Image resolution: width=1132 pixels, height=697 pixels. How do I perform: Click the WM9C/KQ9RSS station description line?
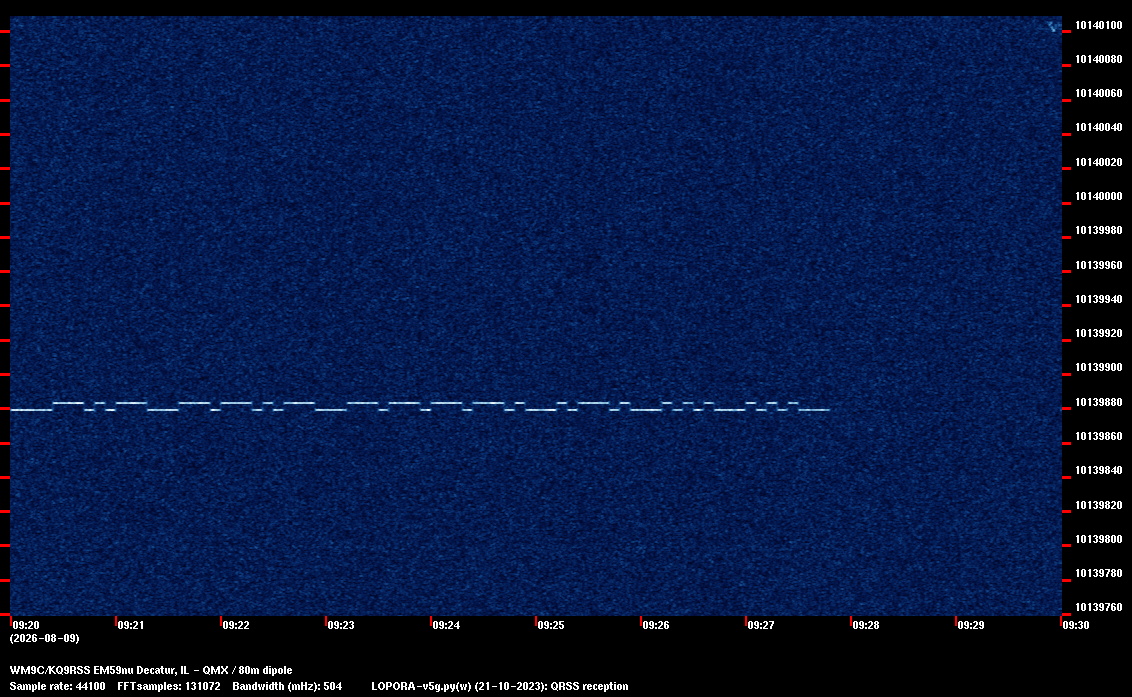click(x=151, y=670)
